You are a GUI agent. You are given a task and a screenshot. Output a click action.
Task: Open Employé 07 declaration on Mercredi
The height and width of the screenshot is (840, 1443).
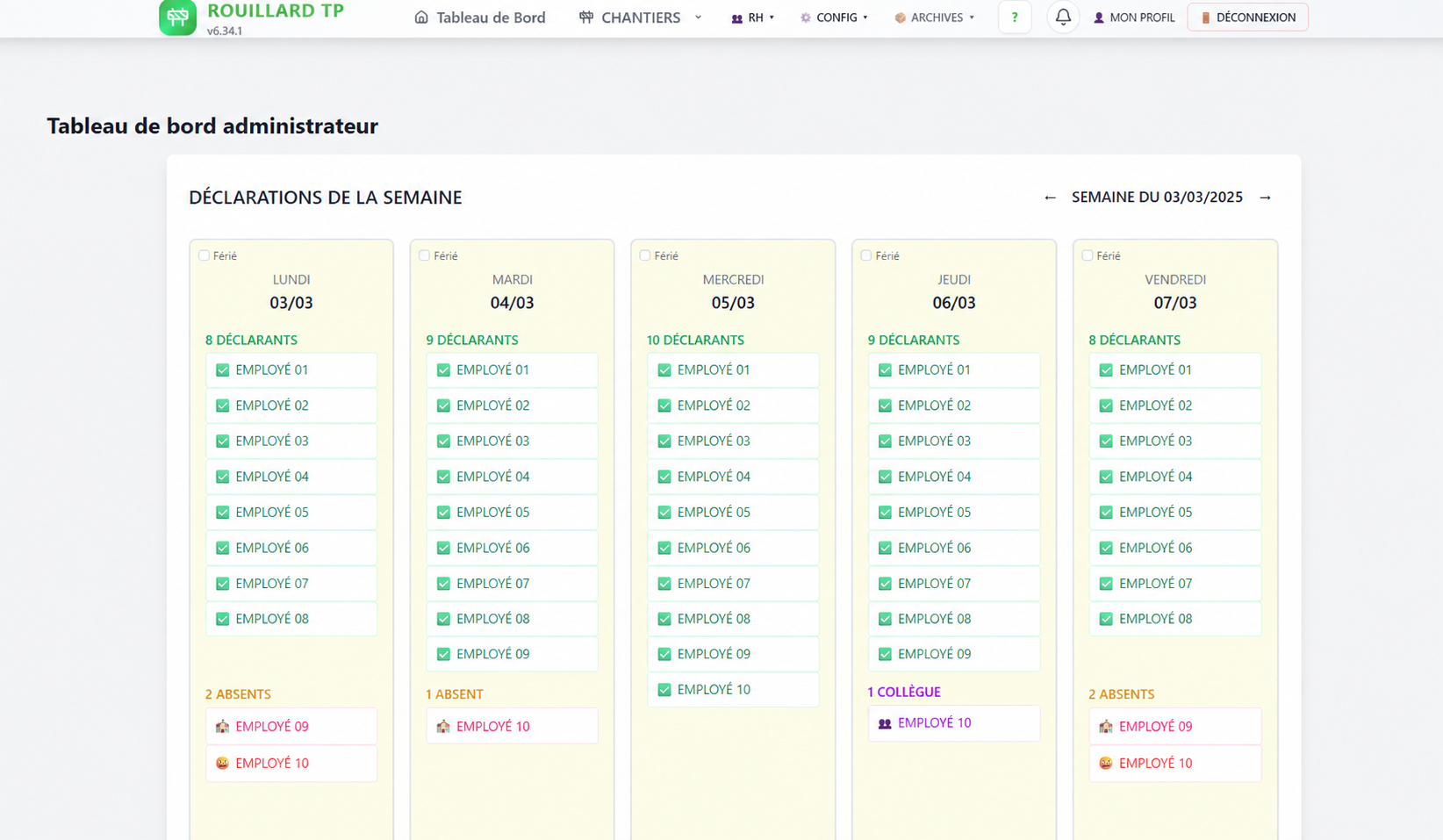click(x=733, y=584)
